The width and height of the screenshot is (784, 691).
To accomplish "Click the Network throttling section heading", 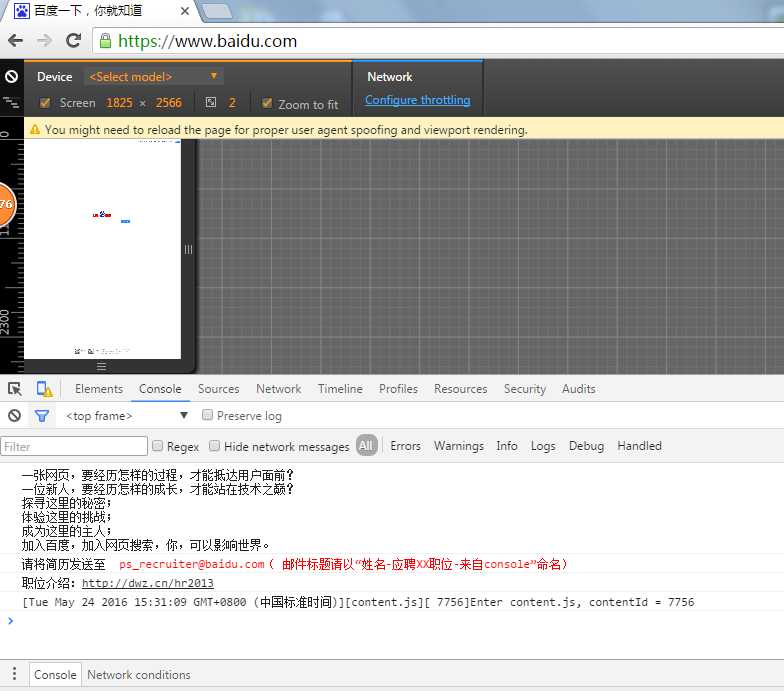I will (390, 76).
